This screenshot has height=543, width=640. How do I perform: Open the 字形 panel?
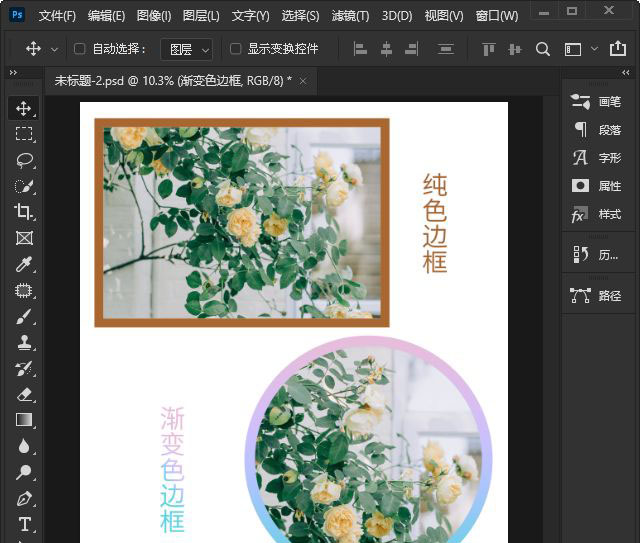click(598, 158)
